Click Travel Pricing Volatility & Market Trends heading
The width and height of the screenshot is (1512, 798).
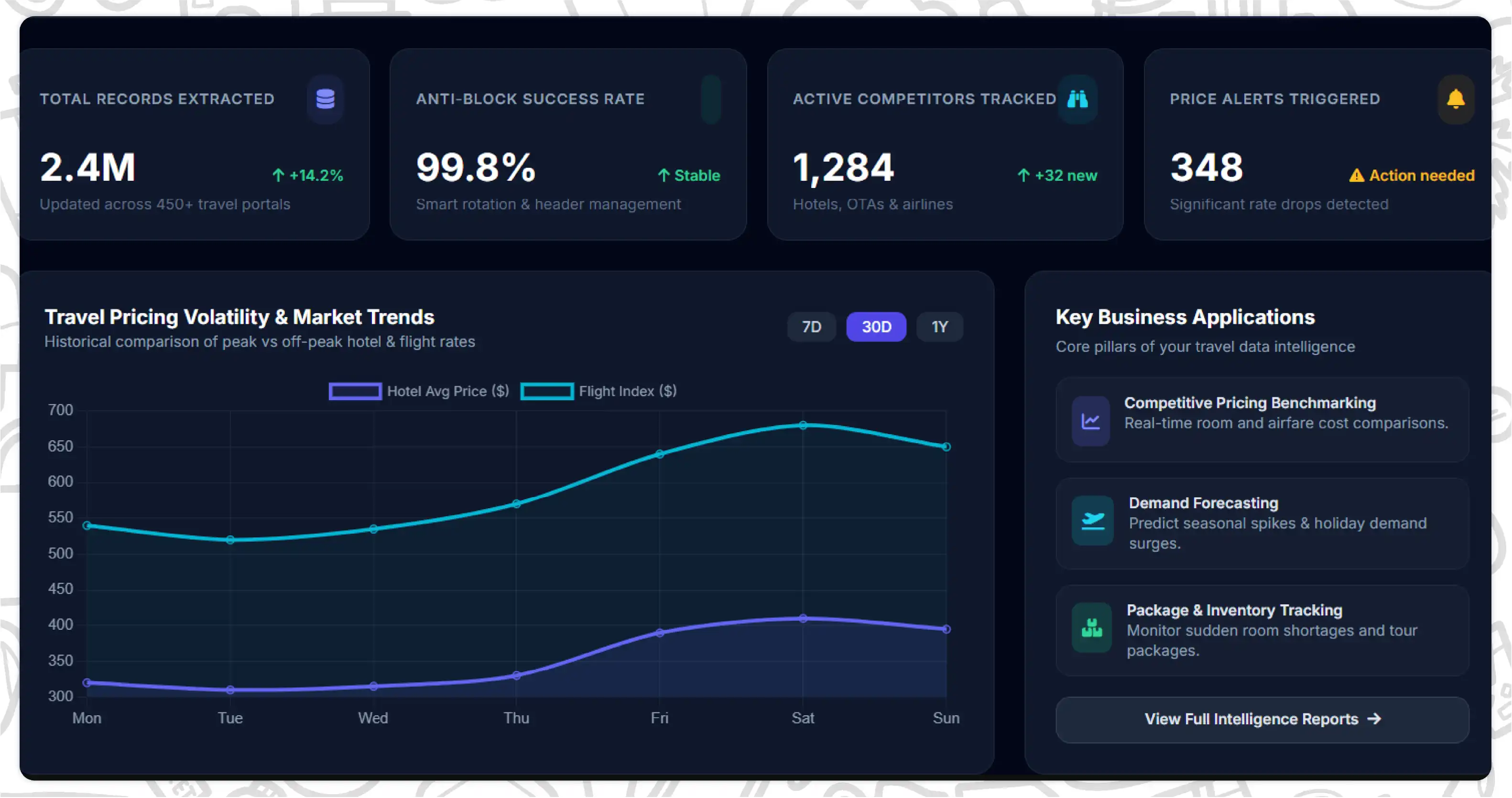239,317
